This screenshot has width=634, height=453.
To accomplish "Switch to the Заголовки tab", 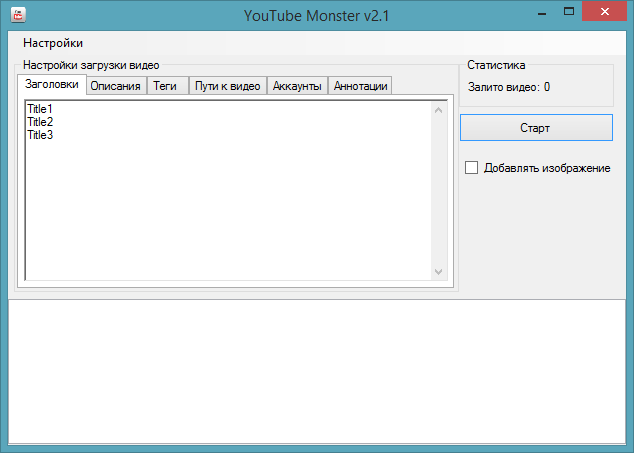I will point(52,84).
